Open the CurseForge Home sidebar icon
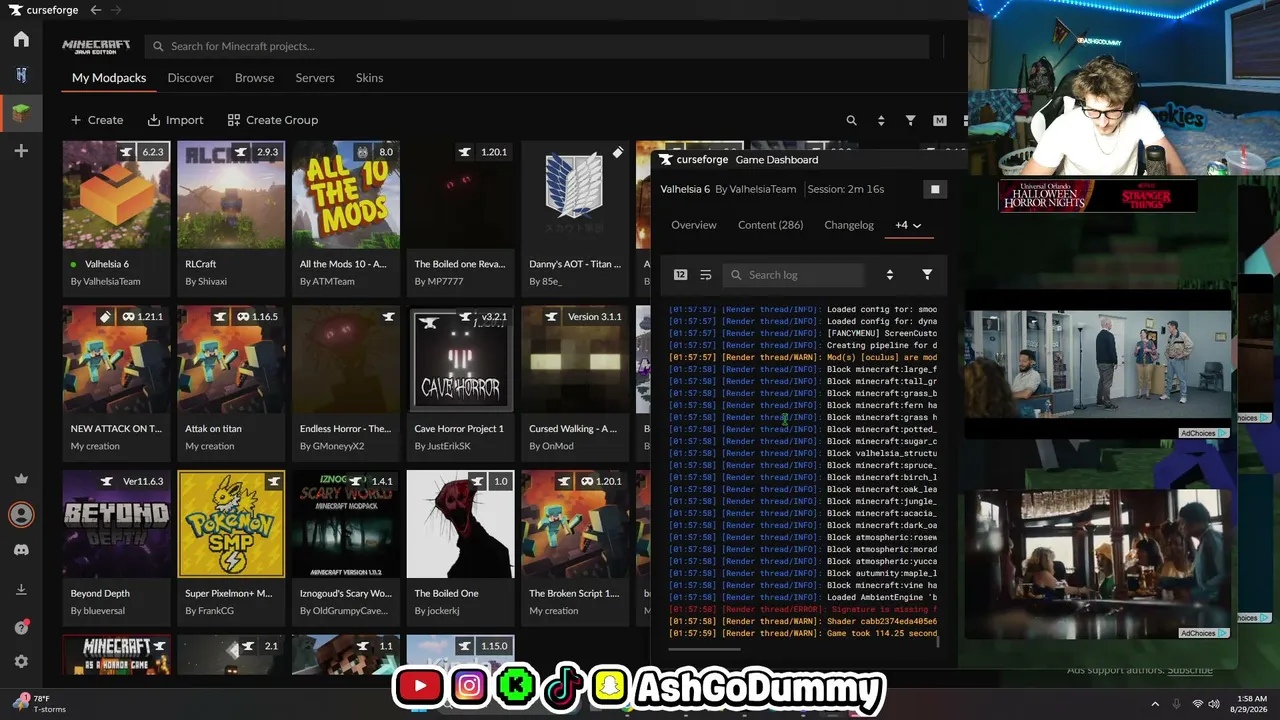Screen dimensions: 1280x720 point(21,39)
